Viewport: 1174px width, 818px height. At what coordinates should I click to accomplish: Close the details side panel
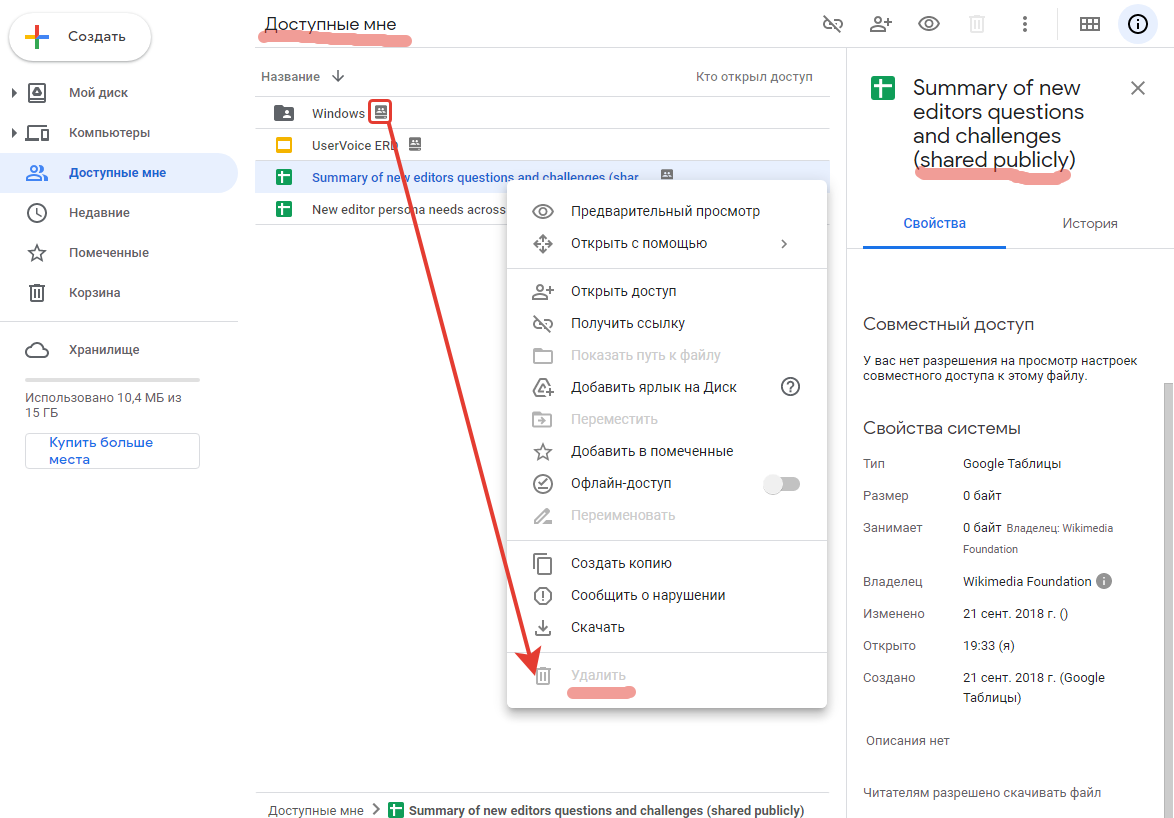pos(1137,88)
